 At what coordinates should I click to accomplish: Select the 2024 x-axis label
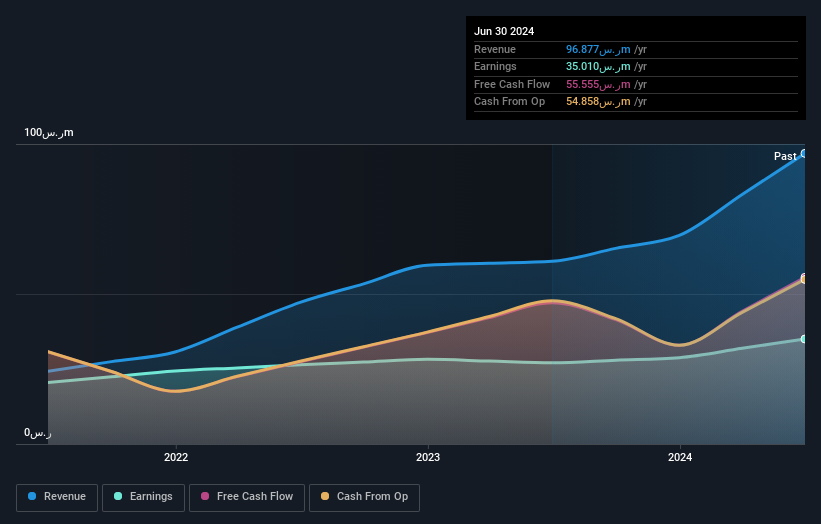tap(680, 457)
